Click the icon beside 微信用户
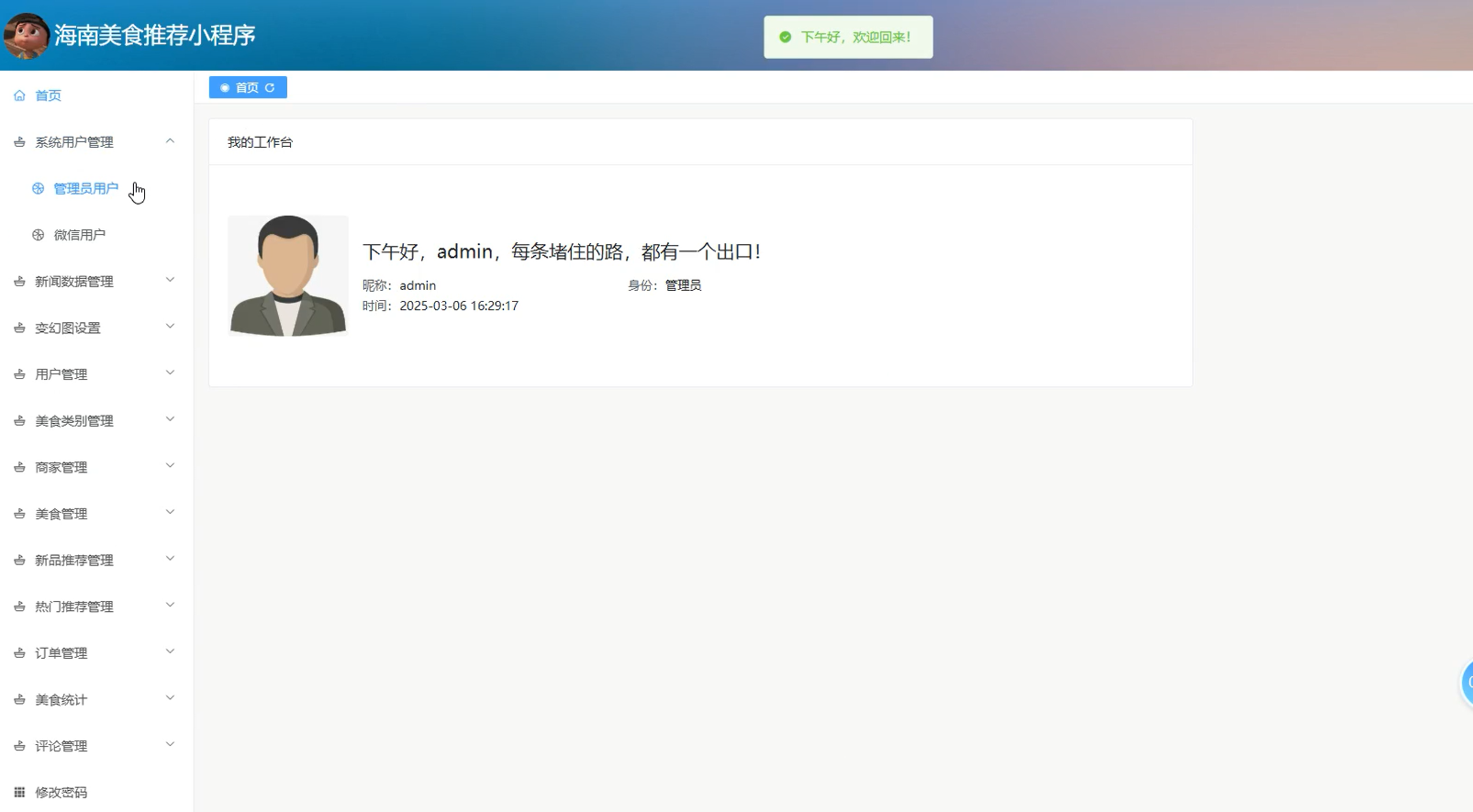Viewport: 1473px width, 812px height. [x=38, y=235]
